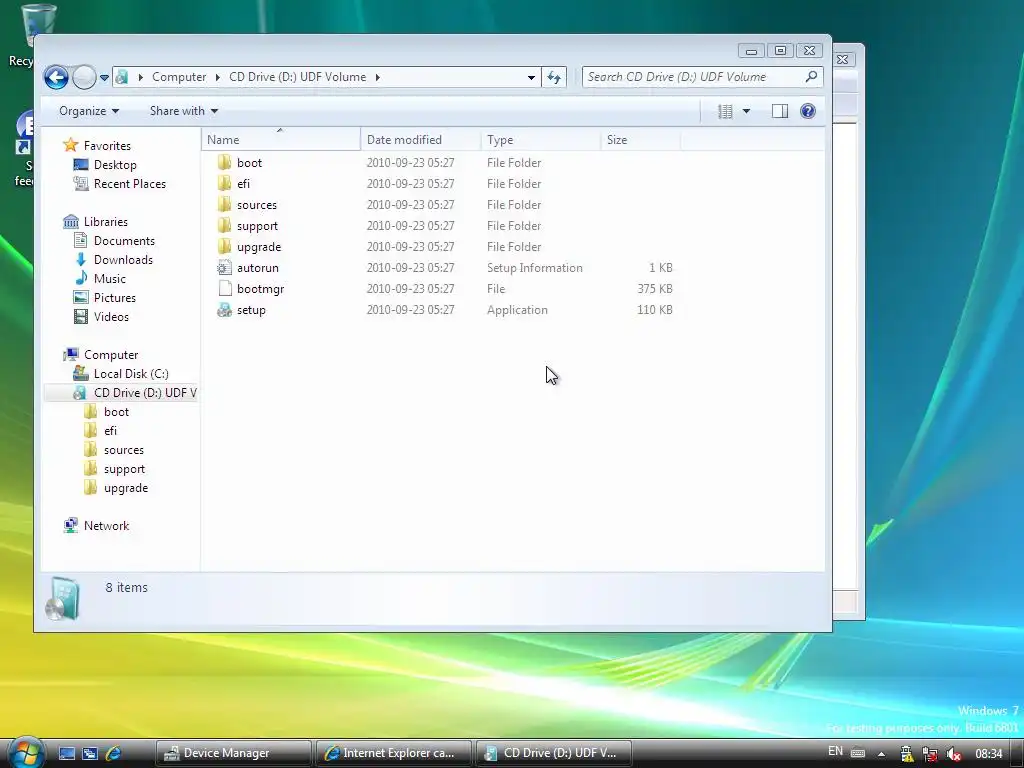Sort by the Name column header
The image size is (1024, 768).
[x=281, y=140]
